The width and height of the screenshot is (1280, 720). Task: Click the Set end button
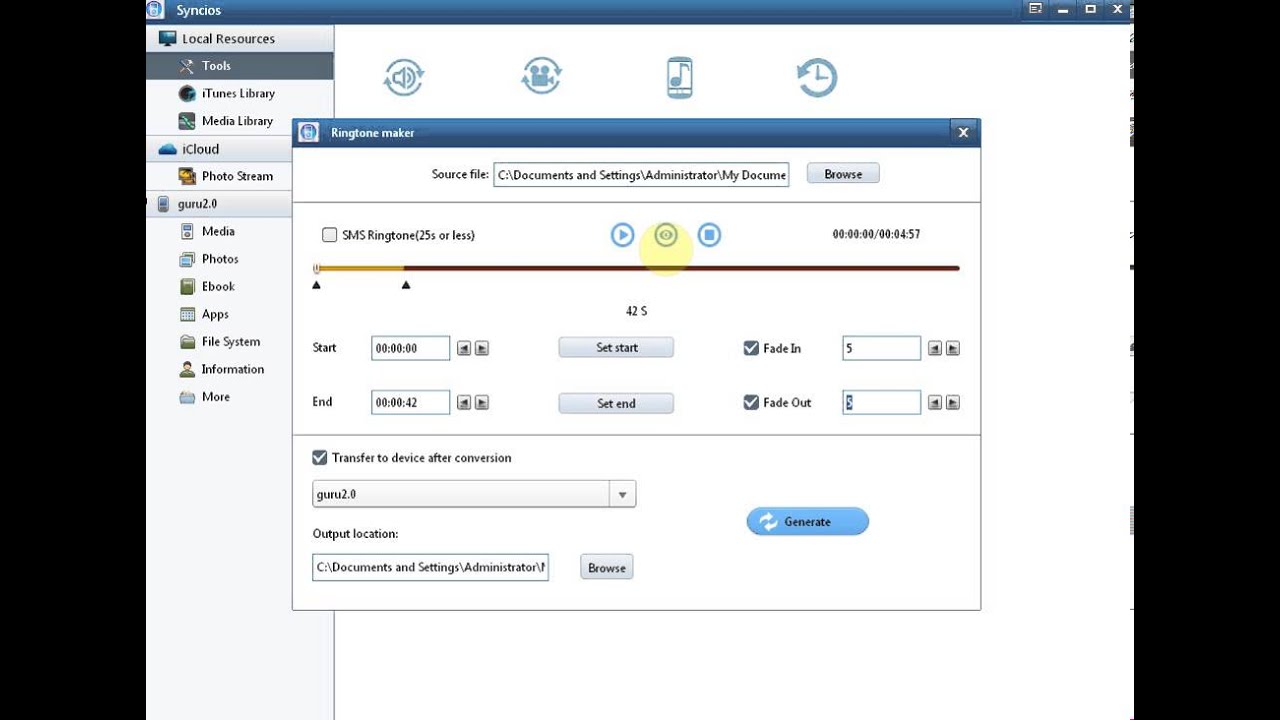pos(616,403)
